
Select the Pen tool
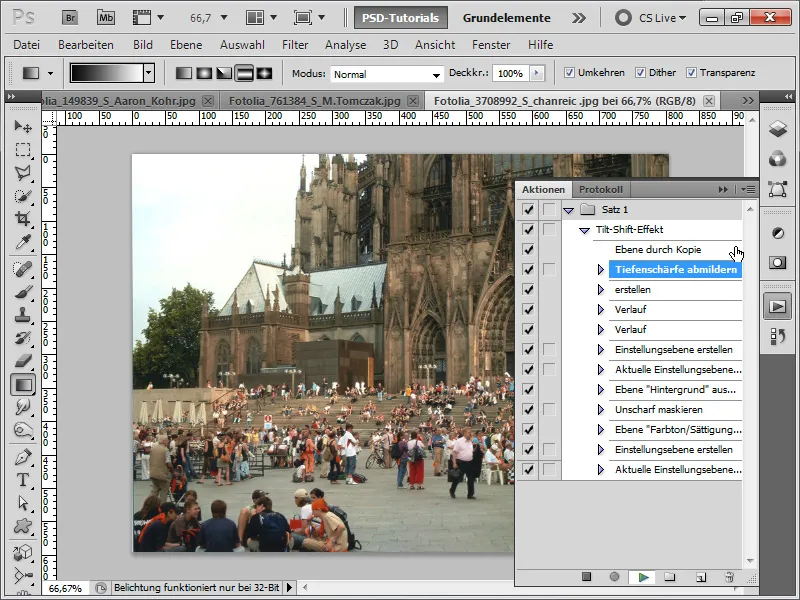[22, 457]
